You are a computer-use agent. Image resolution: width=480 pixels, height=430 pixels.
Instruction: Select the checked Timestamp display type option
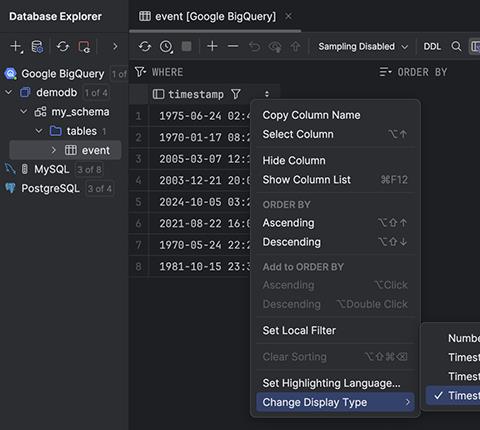coord(453,396)
